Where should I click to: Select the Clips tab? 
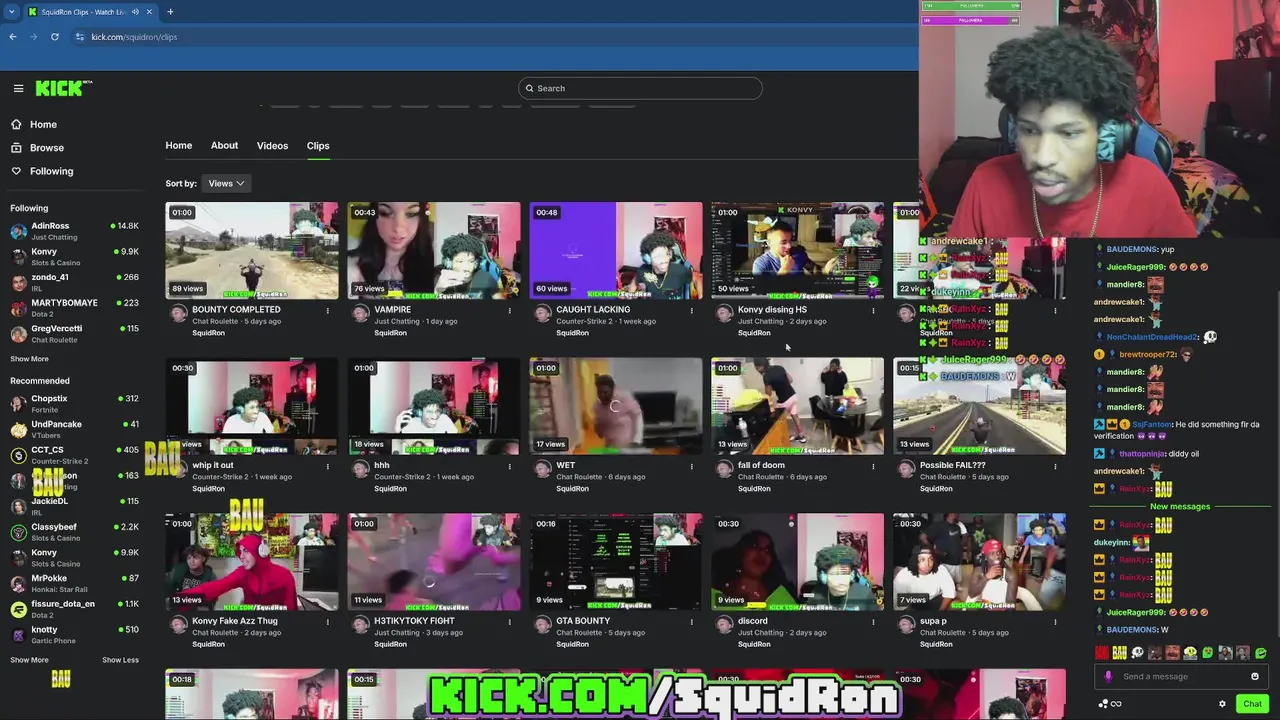318,146
